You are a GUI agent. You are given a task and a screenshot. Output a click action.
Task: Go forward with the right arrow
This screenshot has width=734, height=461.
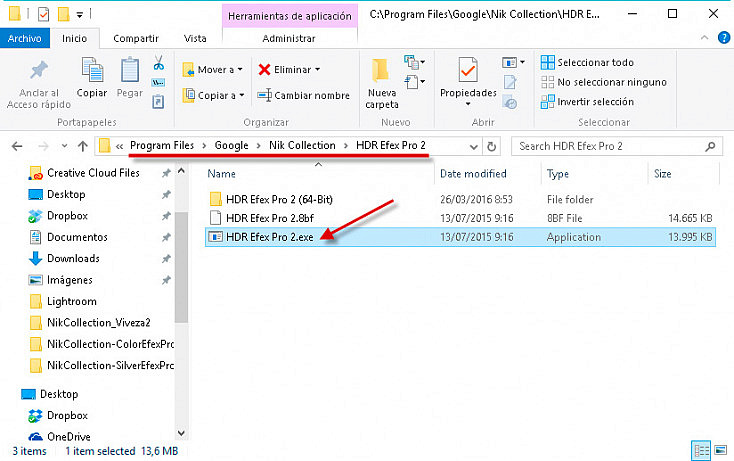[43, 146]
